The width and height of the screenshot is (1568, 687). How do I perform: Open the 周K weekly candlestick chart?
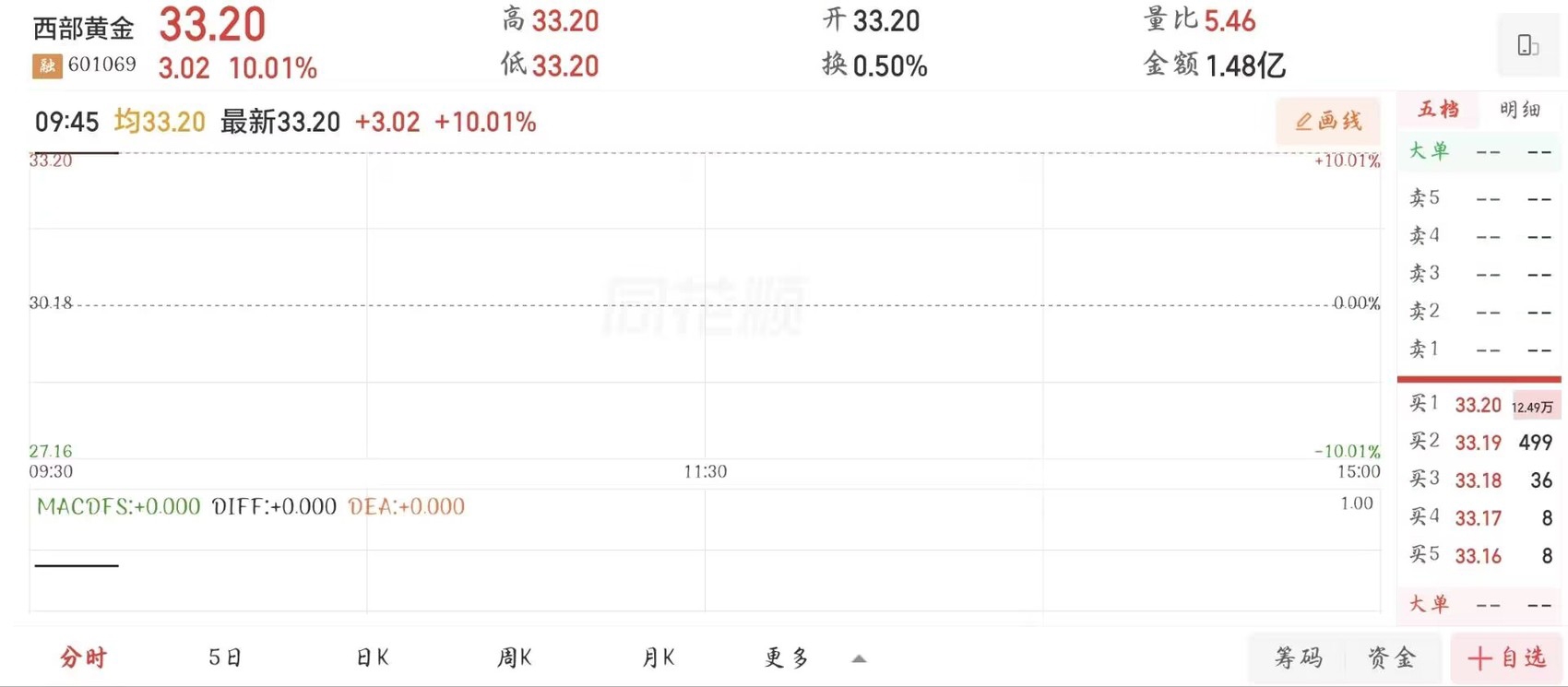click(x=515, y=657)
